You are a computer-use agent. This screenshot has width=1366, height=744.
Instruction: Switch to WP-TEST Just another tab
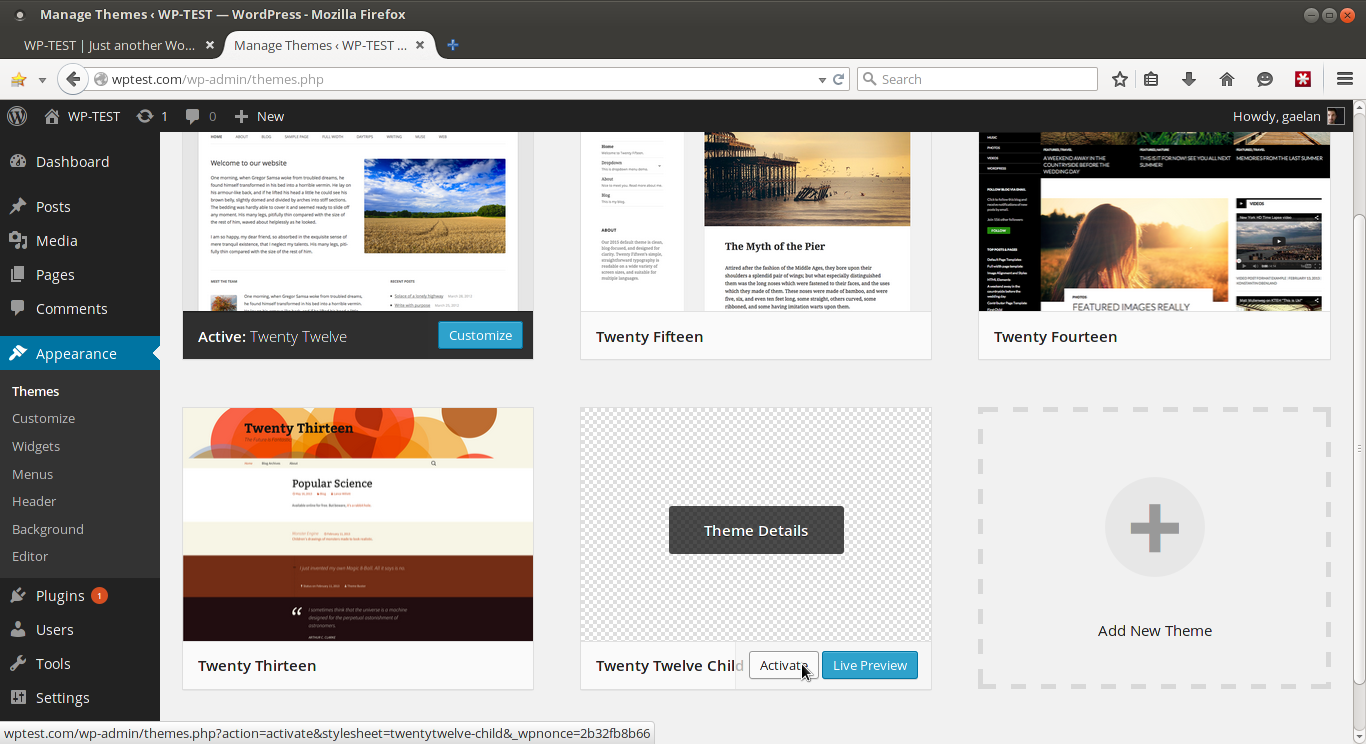(110, 45)
